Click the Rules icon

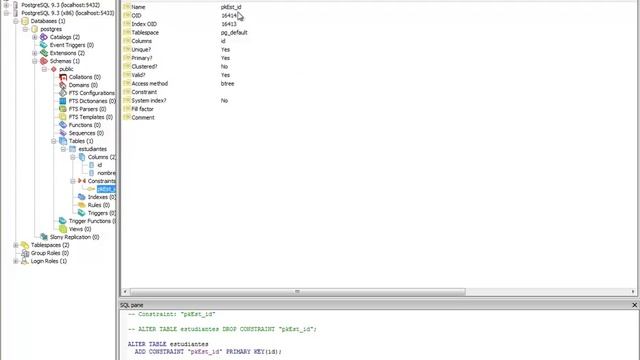(82, 205)
